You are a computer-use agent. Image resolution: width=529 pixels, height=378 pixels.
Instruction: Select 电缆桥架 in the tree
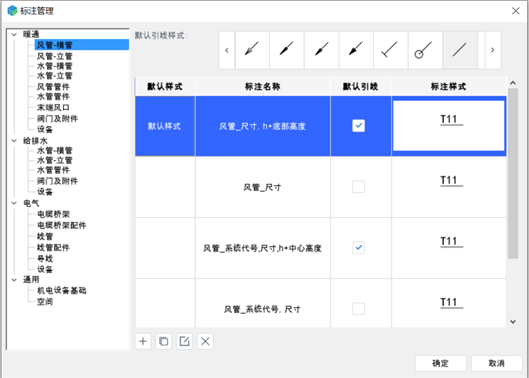[x=53, y=214]
